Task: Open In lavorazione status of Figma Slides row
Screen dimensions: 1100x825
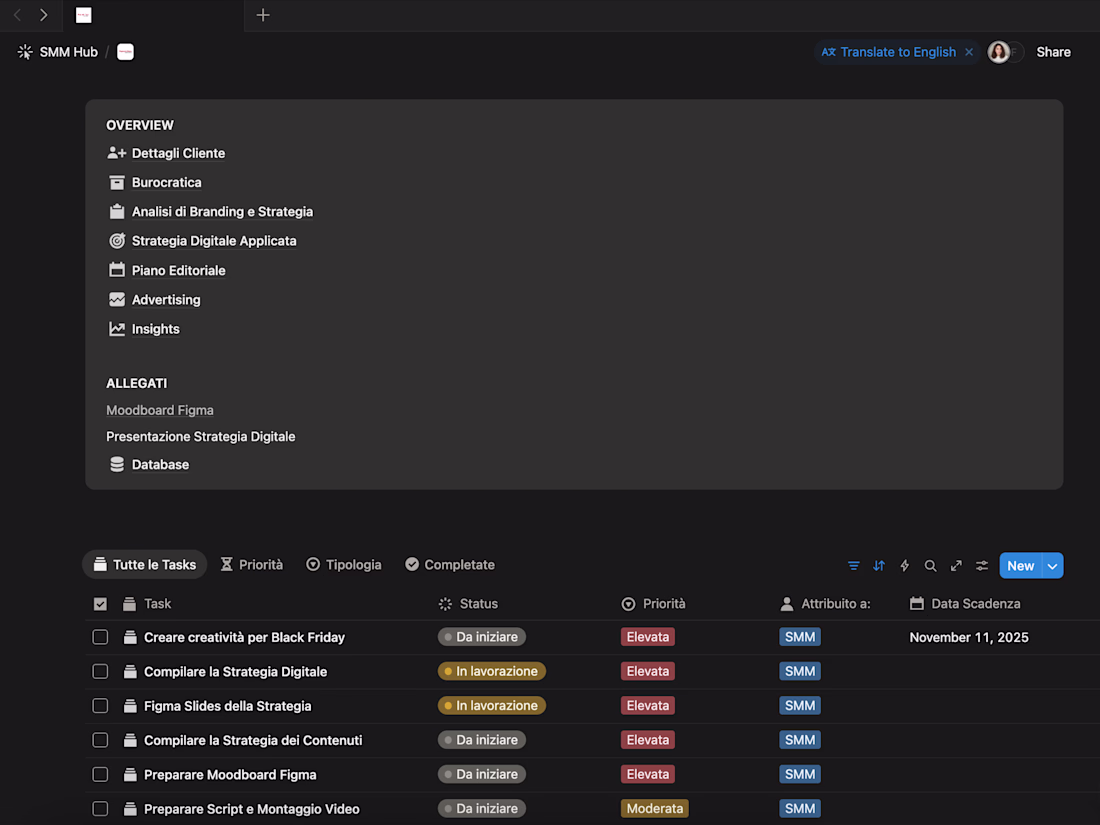Action: (x=492, y=706)
